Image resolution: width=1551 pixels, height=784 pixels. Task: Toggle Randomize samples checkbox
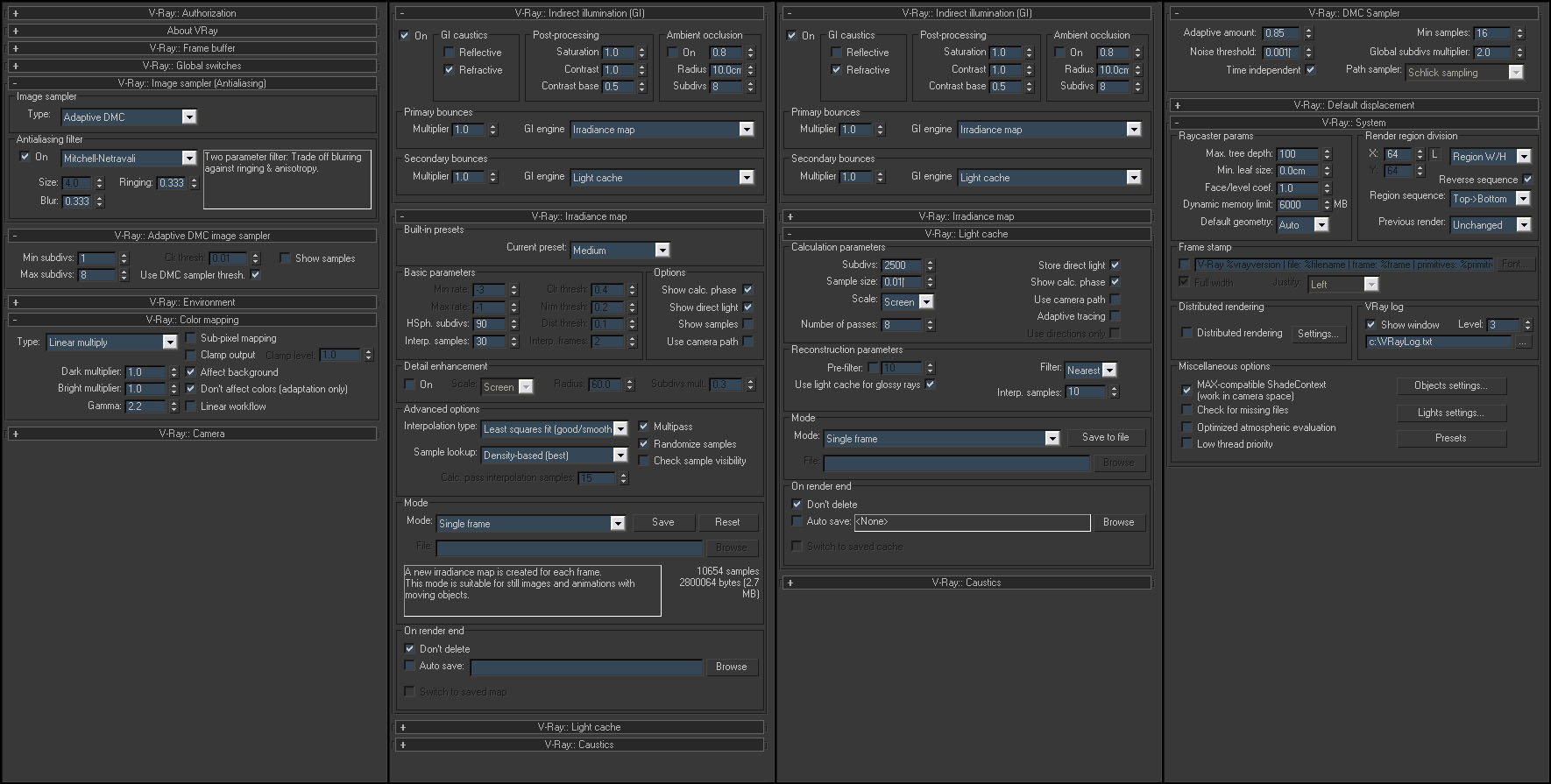pyautogui.click(x=644, y=444)
